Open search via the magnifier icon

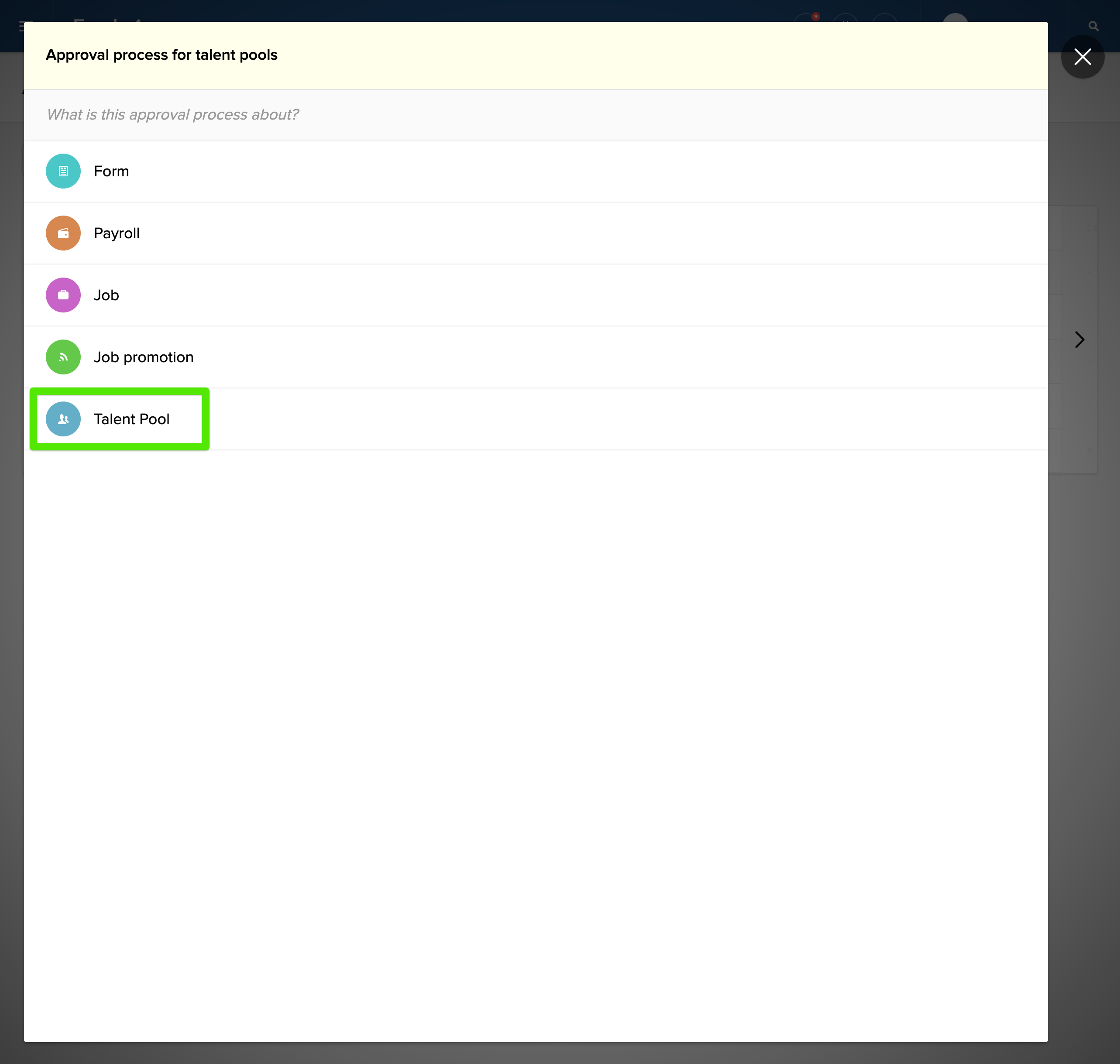click(x=1093, y=26)
